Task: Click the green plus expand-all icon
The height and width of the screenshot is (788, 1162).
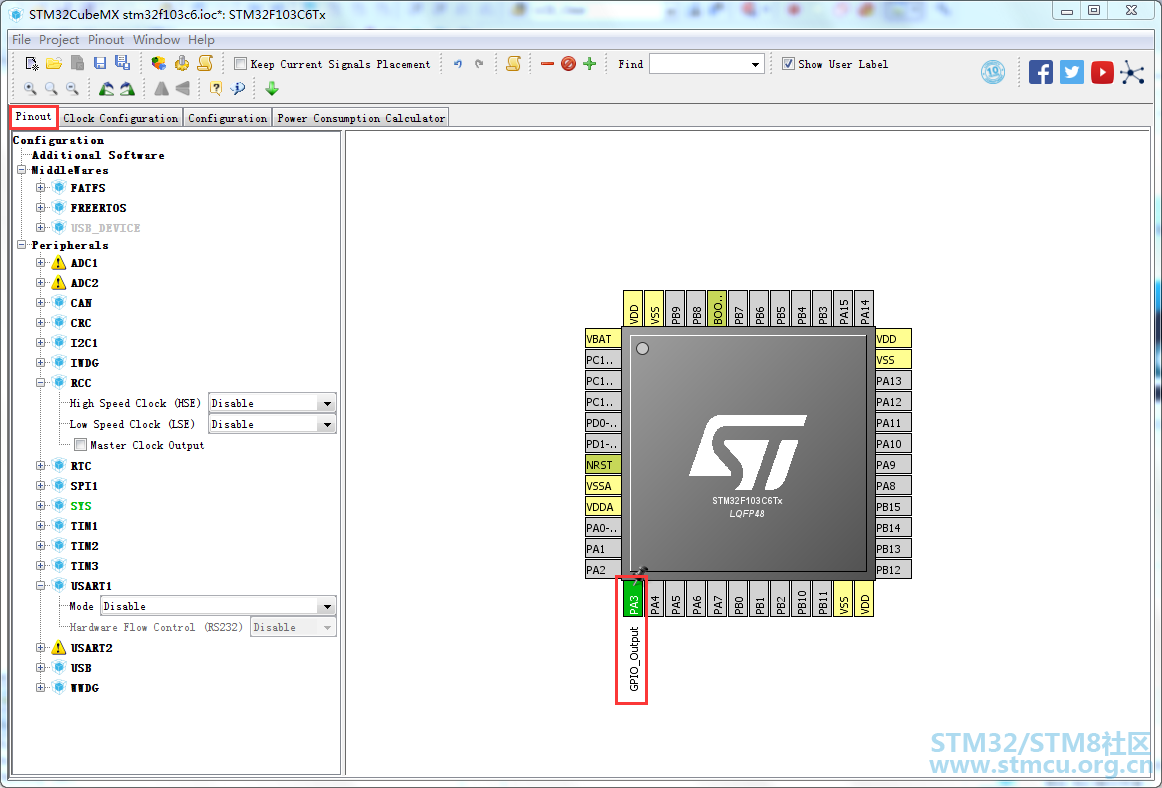Action: pyautogui.click(x=589, y=64)
